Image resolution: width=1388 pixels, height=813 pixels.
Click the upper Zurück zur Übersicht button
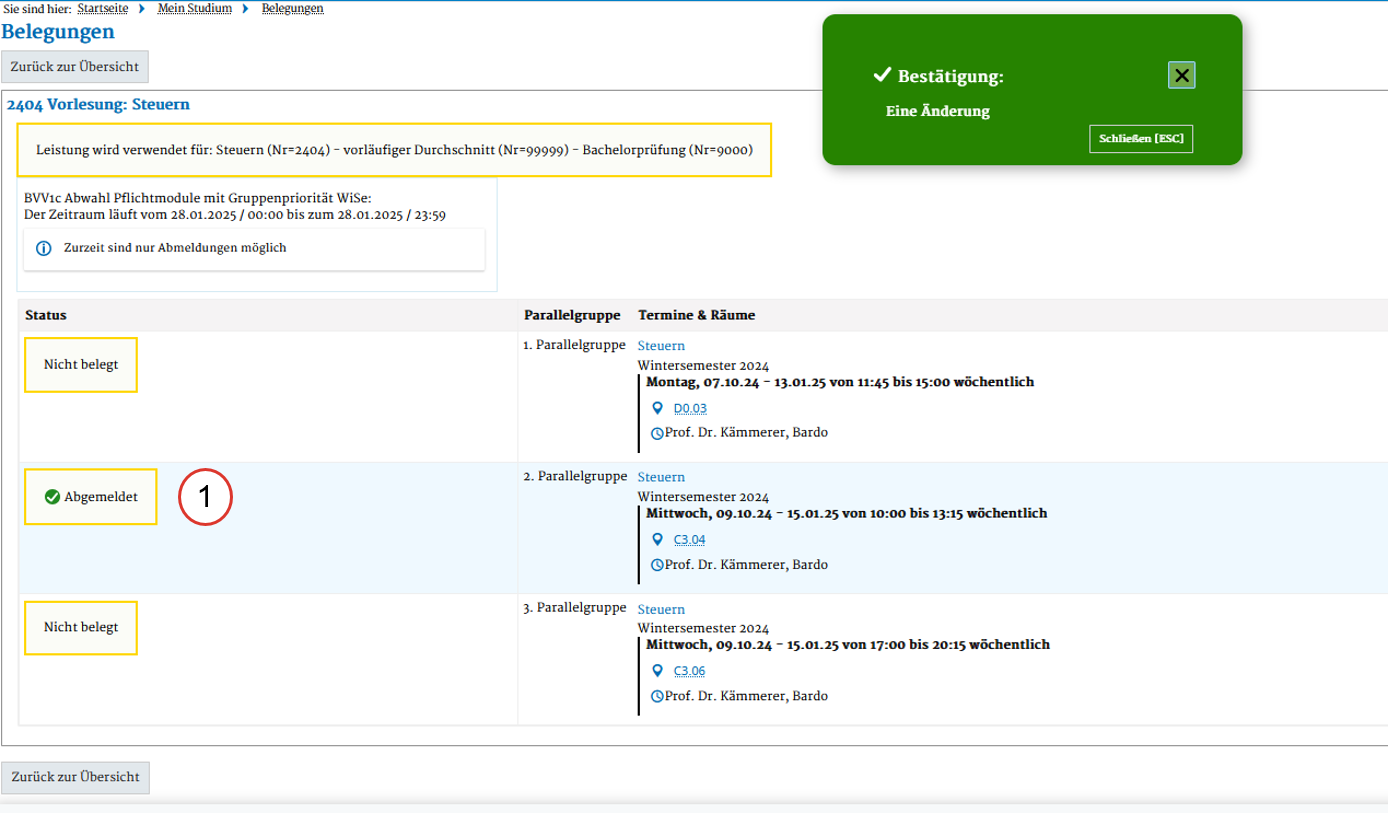click(x=76, y=67)
